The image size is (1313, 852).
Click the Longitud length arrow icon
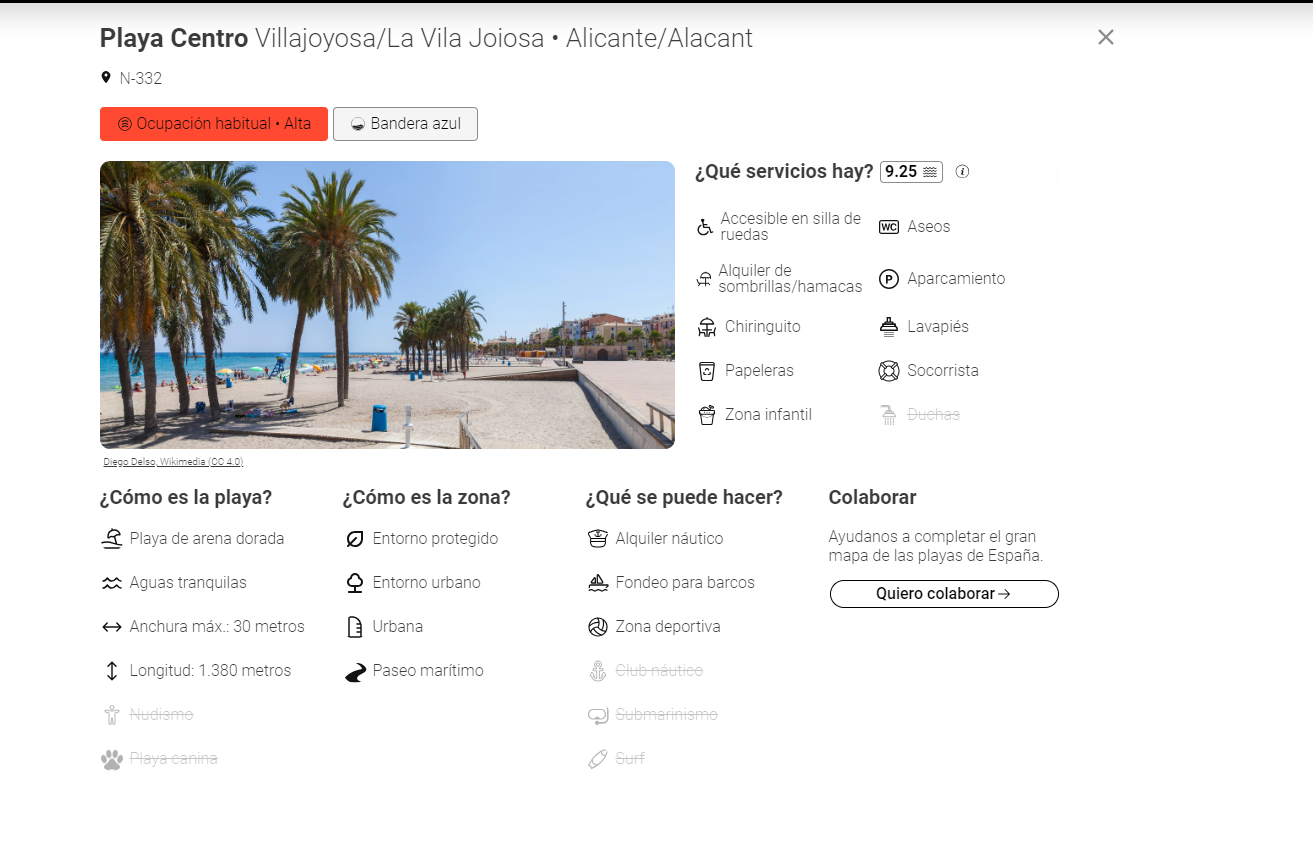(x=111, y=671)
